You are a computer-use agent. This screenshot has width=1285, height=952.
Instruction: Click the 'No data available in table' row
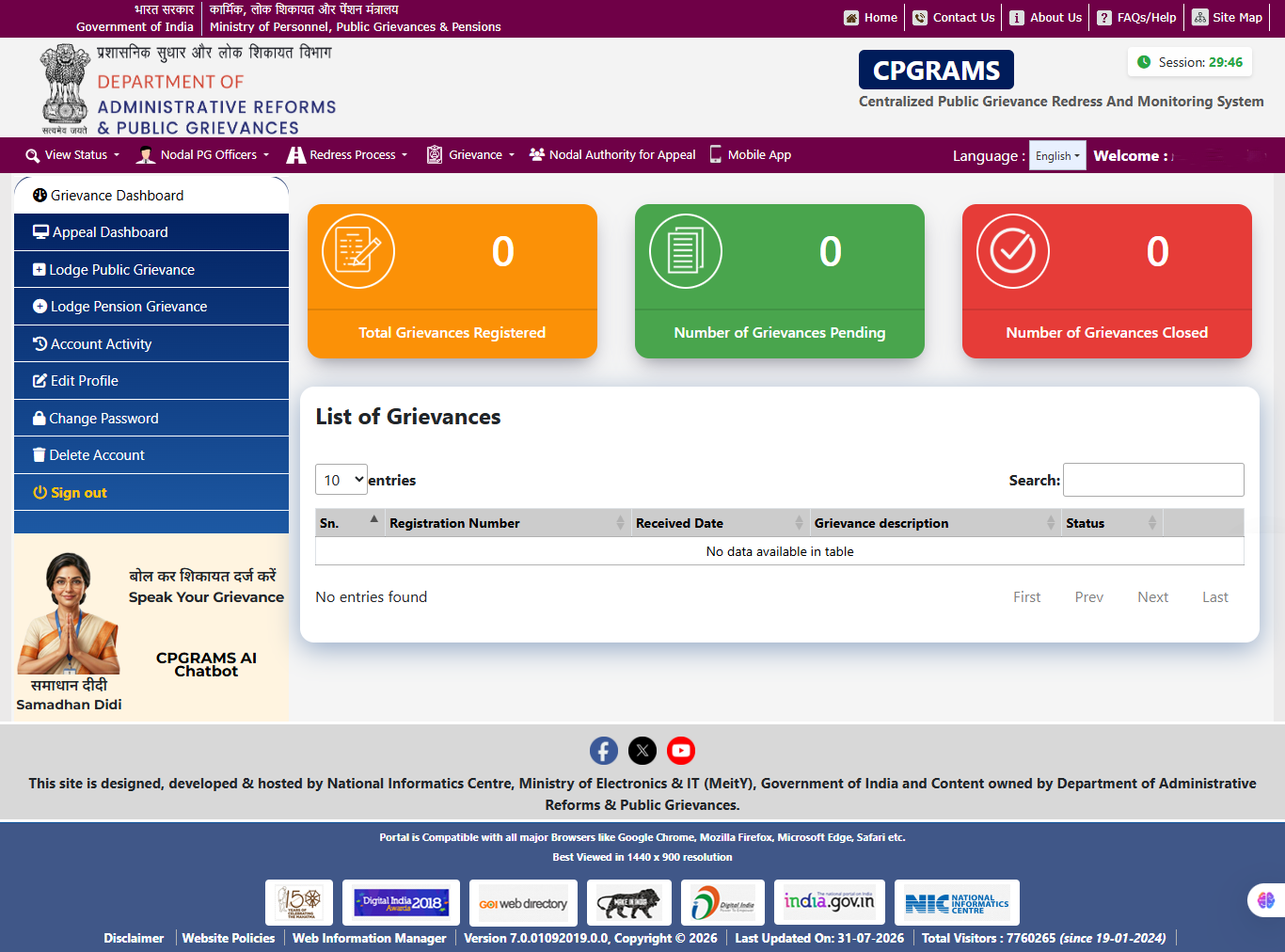tap(780, 551)
